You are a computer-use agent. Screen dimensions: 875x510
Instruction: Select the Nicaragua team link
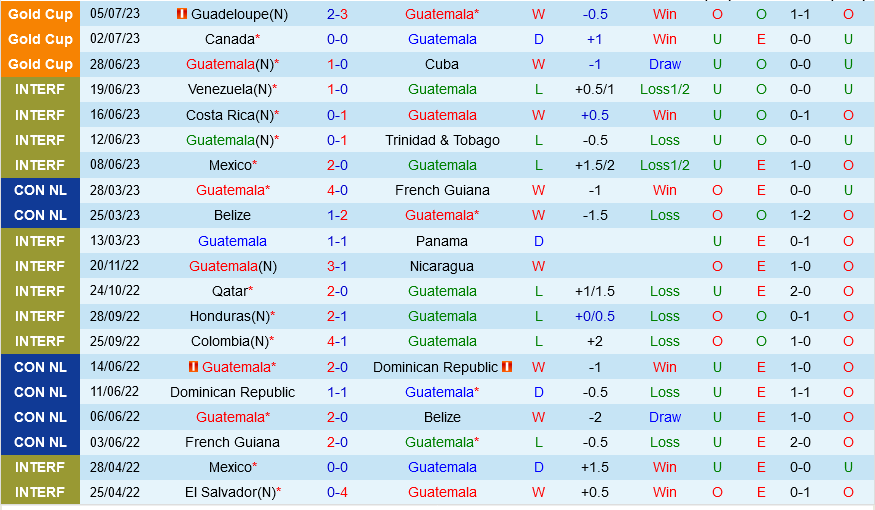[442, 266]
